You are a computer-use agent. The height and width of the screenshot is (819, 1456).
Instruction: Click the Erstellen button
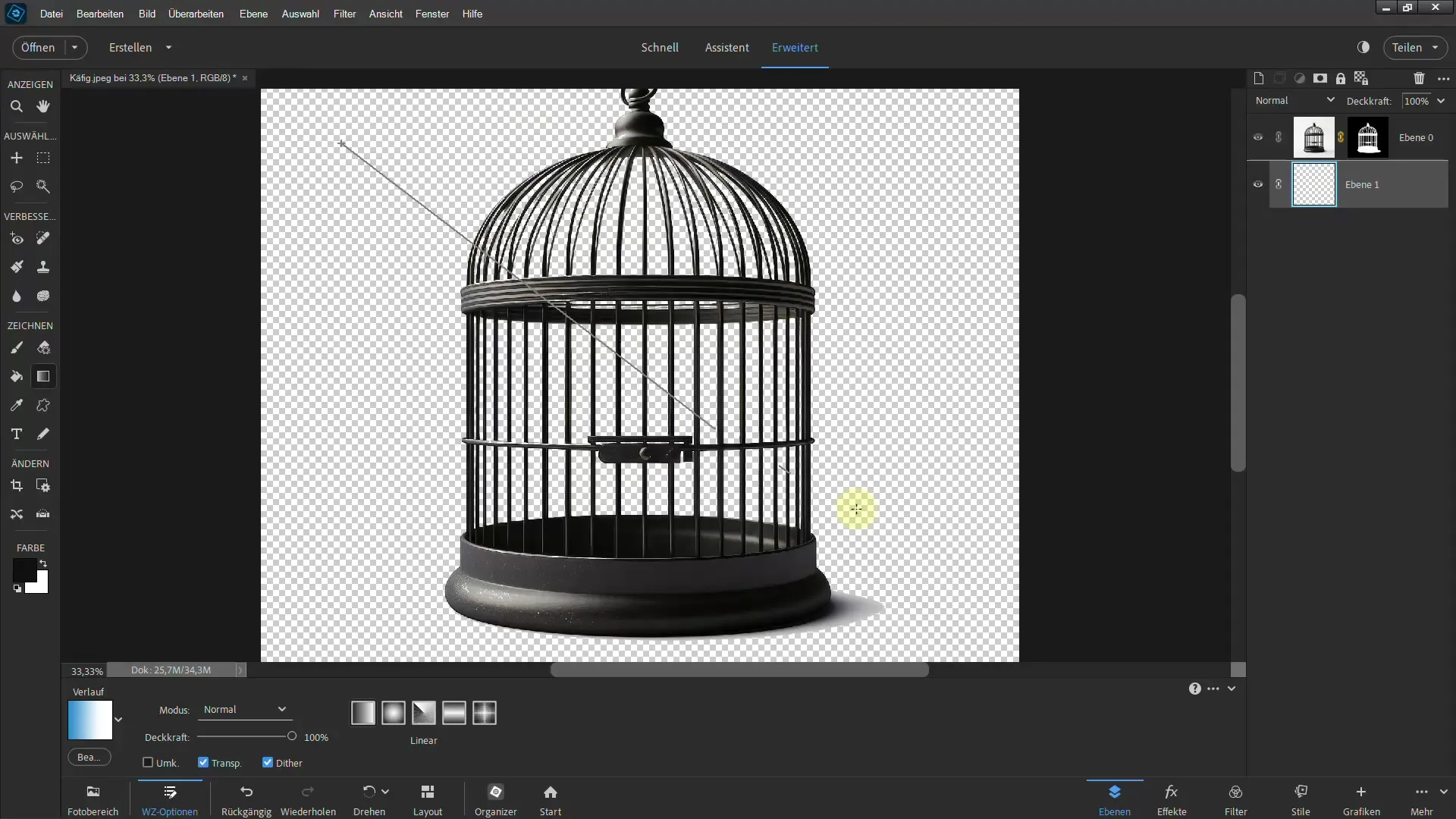click(x=129, y=47)
